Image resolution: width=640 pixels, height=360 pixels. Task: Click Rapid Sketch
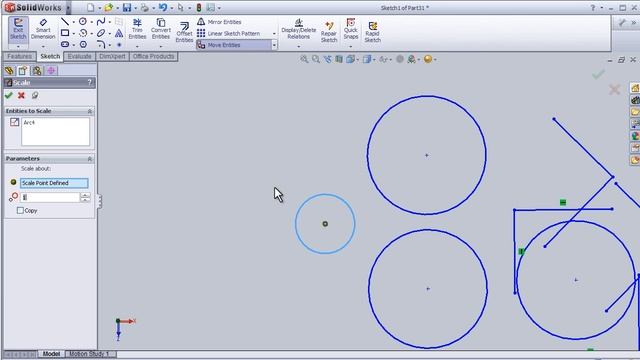[x=372, y=32]
